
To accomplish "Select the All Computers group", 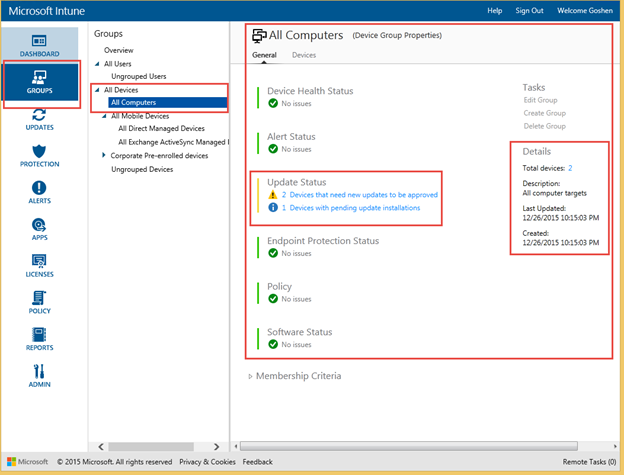I will tap(168, 103).
